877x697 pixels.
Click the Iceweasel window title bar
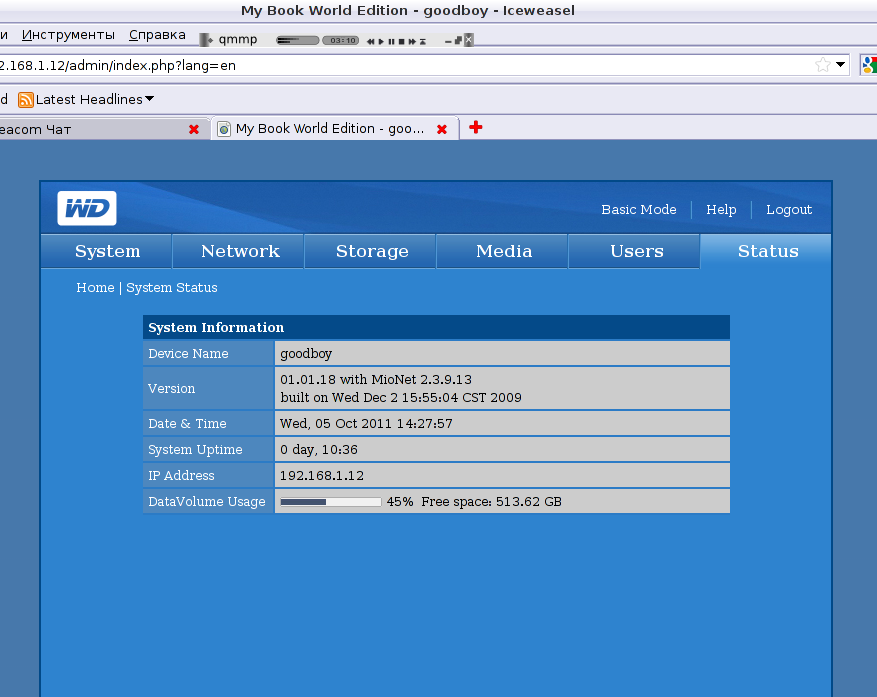(x=438, y=11)
